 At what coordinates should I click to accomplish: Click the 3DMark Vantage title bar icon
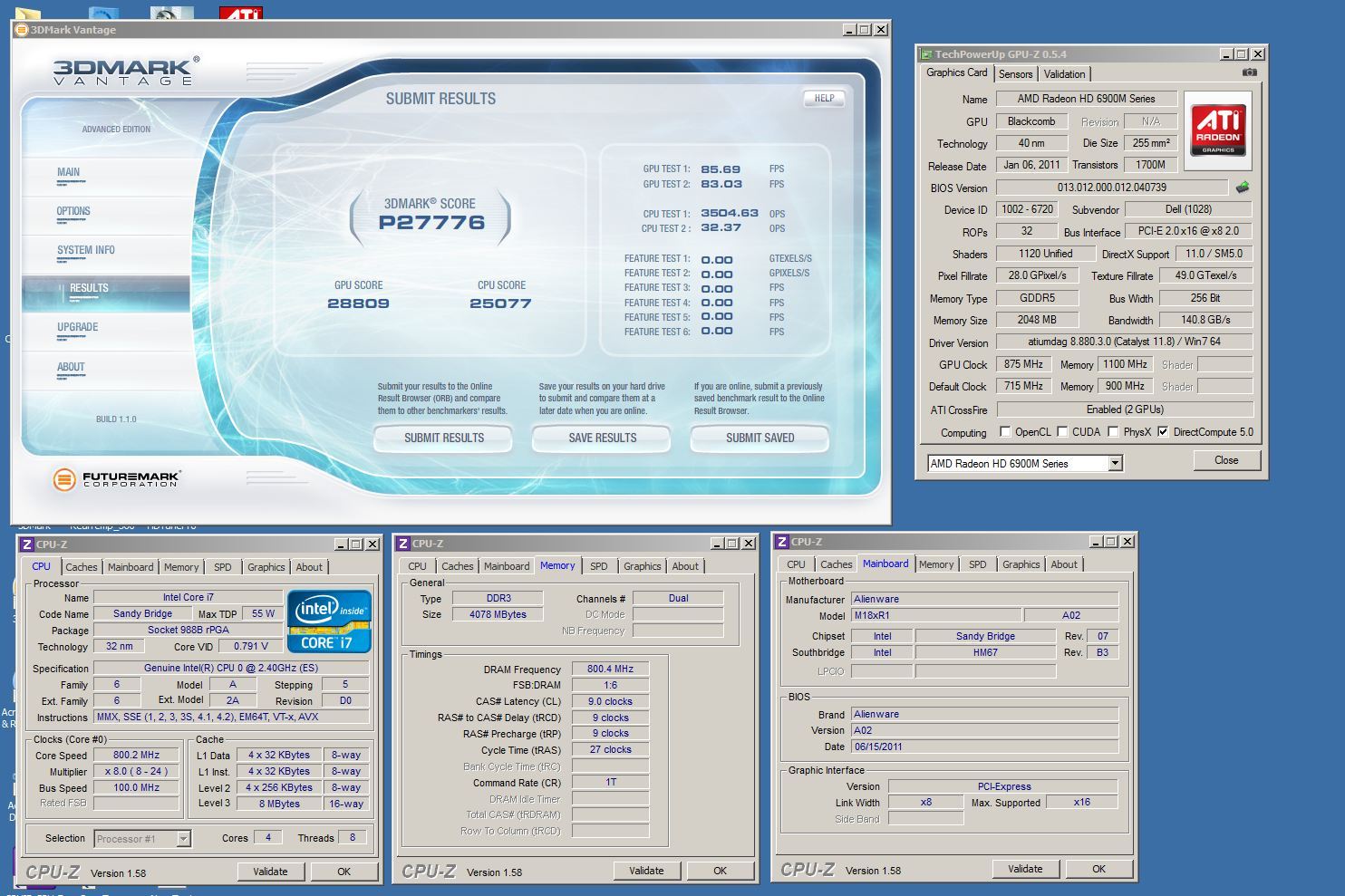(22, 30)
